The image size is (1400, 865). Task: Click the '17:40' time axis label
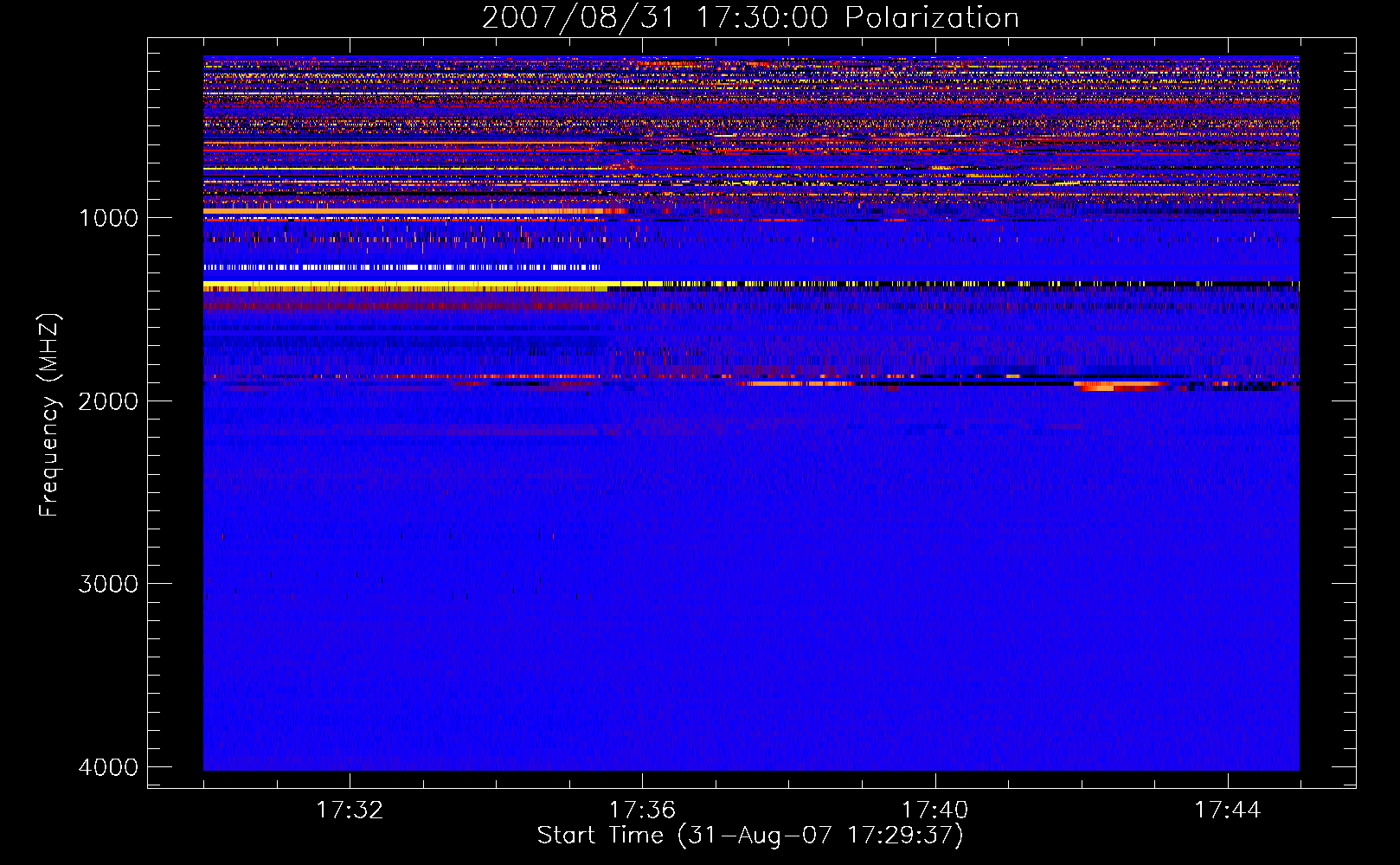pos(935,810)
